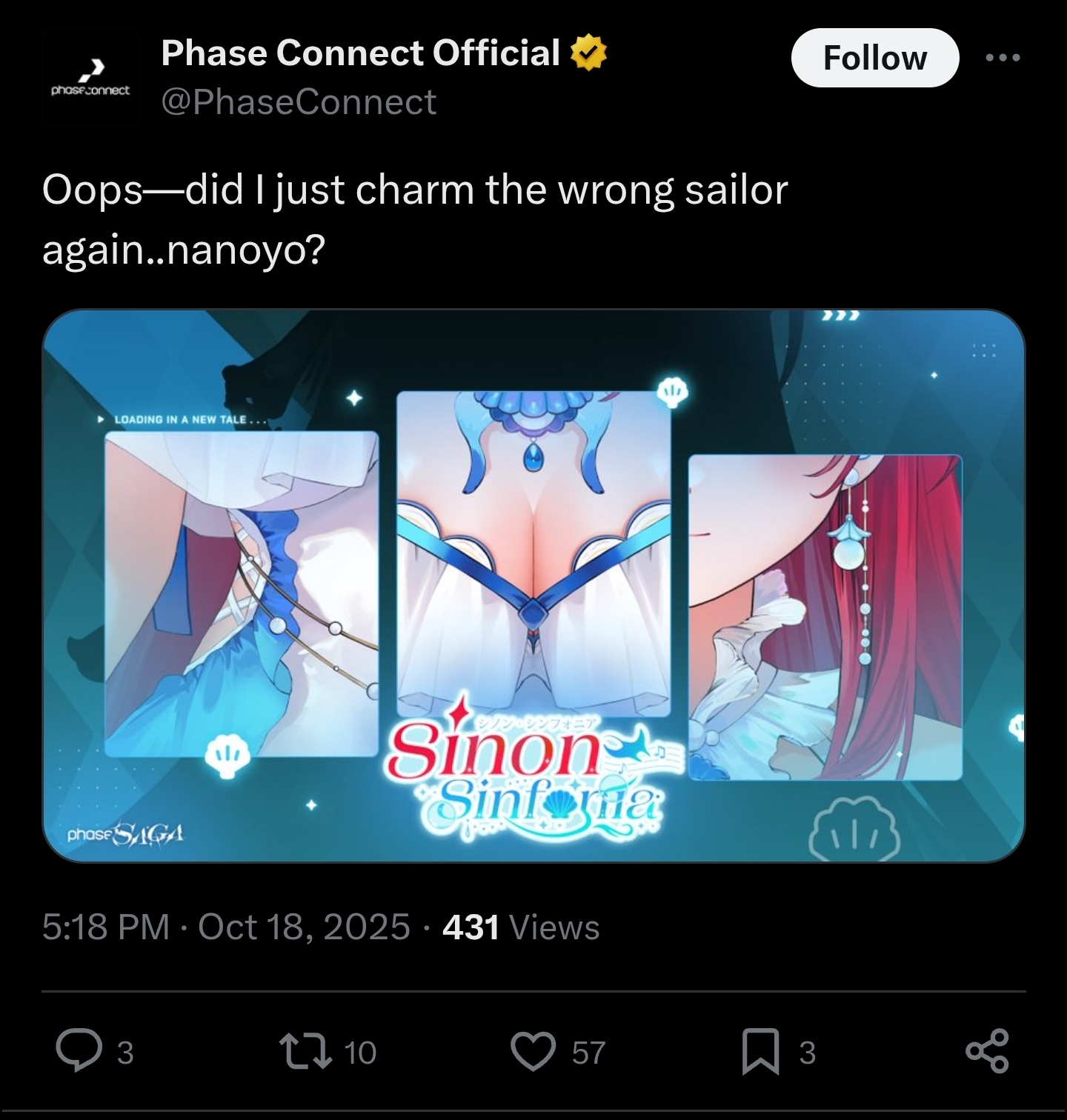Click the tweet text about charming sailor
This screenshot has width=1067, height=1120.
pyautogui.click(x=415, y=220)
